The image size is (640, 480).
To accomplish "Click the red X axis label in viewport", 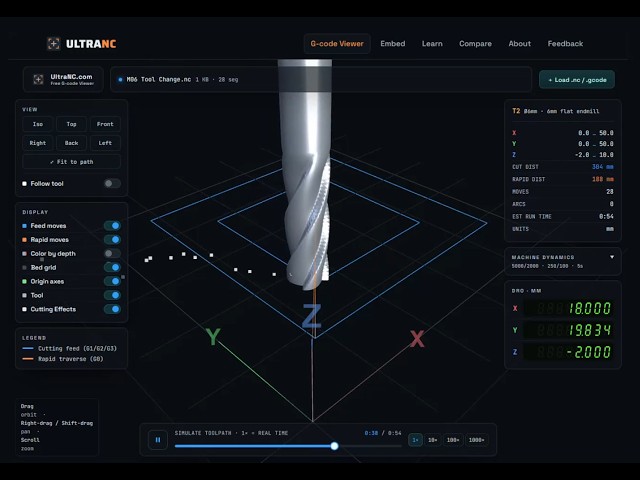I will click(417, 339).
